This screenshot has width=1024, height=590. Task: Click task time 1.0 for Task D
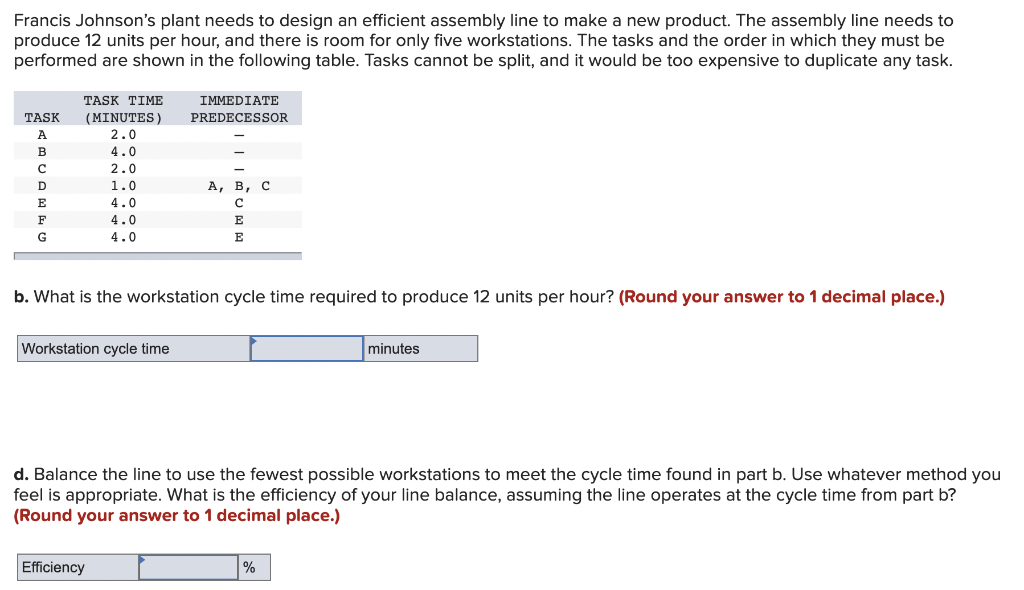pyautogui.click(x=123, y=186)
